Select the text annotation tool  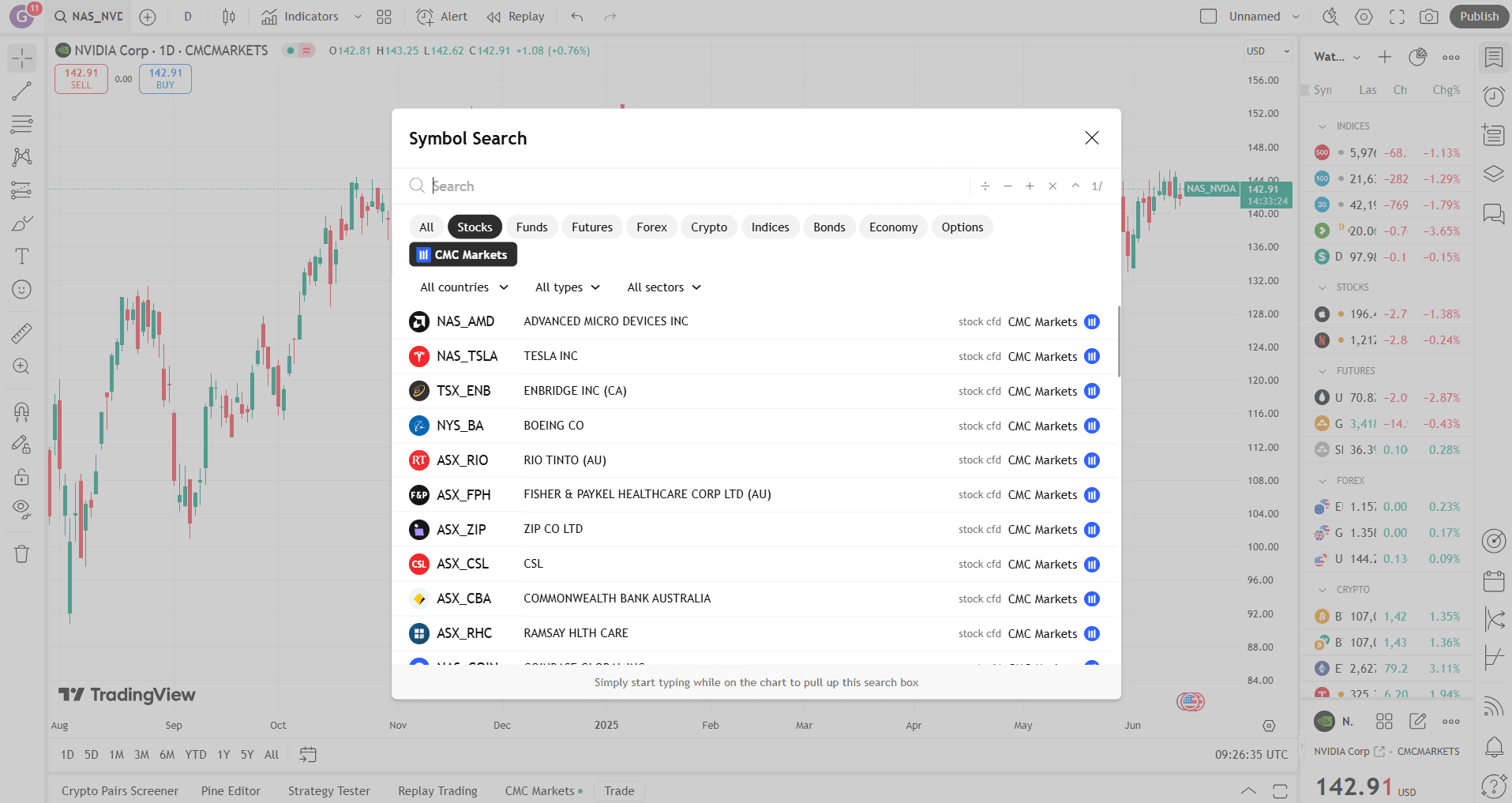[x=22, y=257]
